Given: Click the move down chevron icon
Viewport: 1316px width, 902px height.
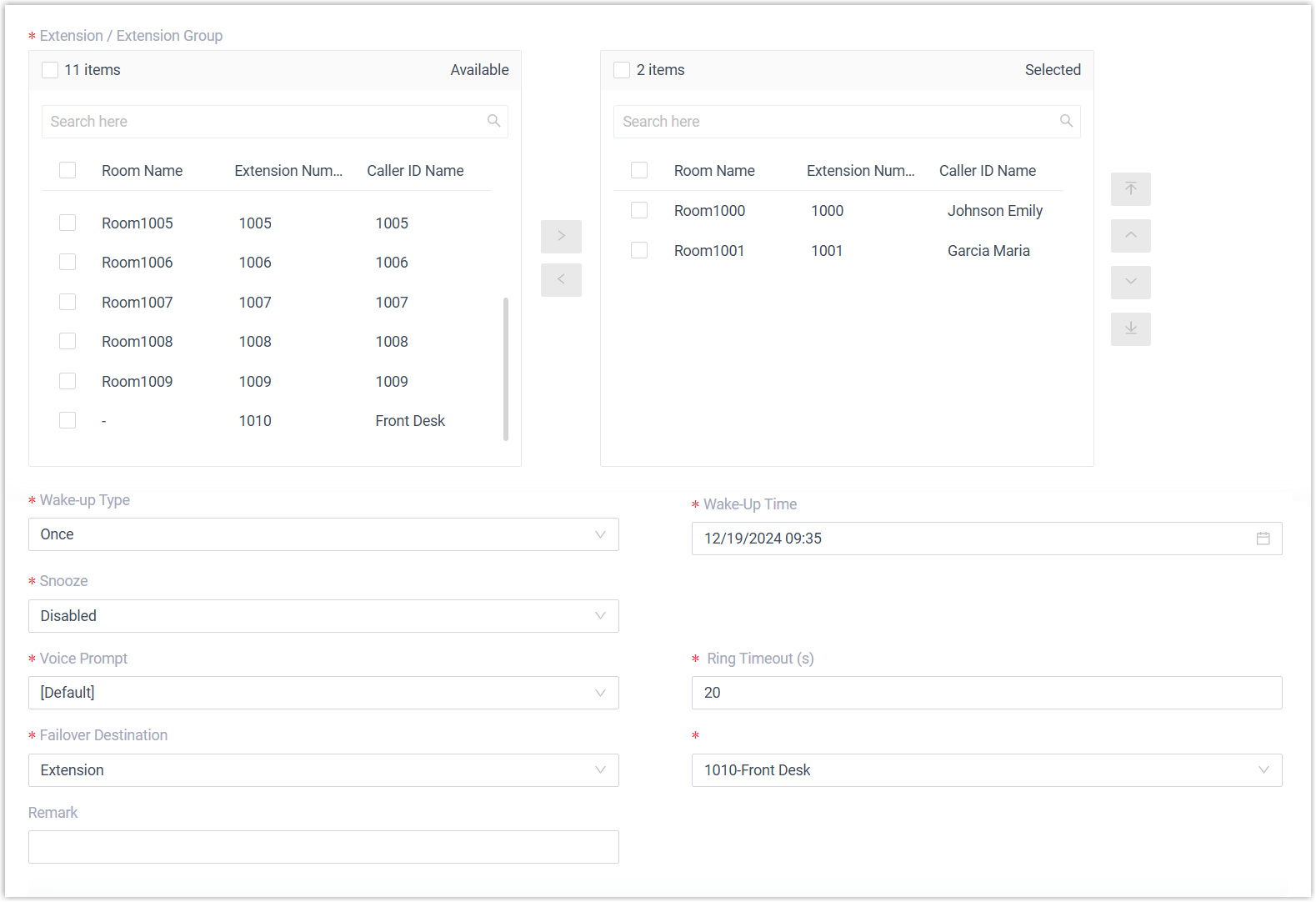Looking at the screenshot, I should (x=1130, y=283).
